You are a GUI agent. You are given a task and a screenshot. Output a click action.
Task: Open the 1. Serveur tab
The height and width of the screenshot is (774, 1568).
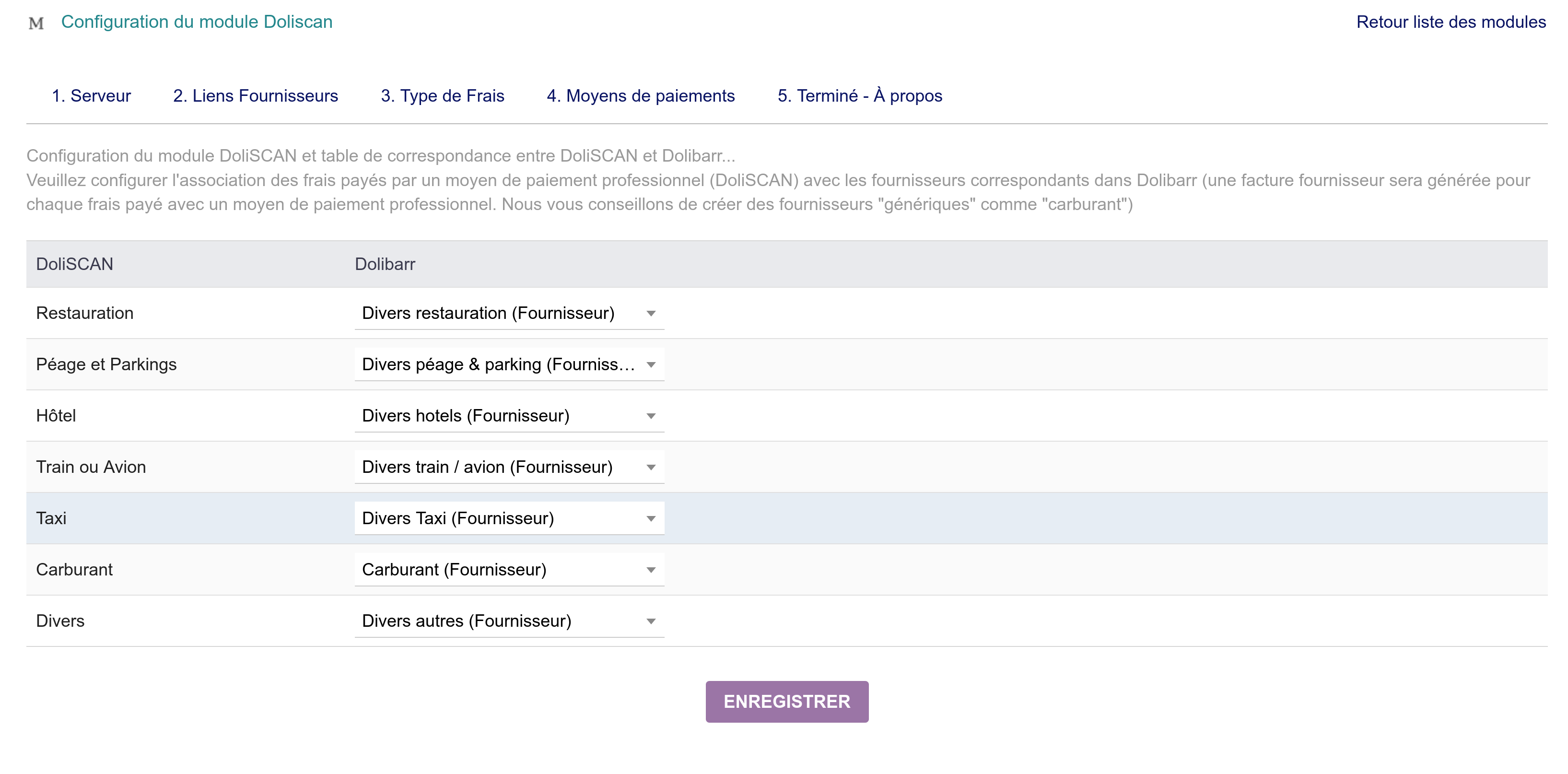(x=91, y=95)
